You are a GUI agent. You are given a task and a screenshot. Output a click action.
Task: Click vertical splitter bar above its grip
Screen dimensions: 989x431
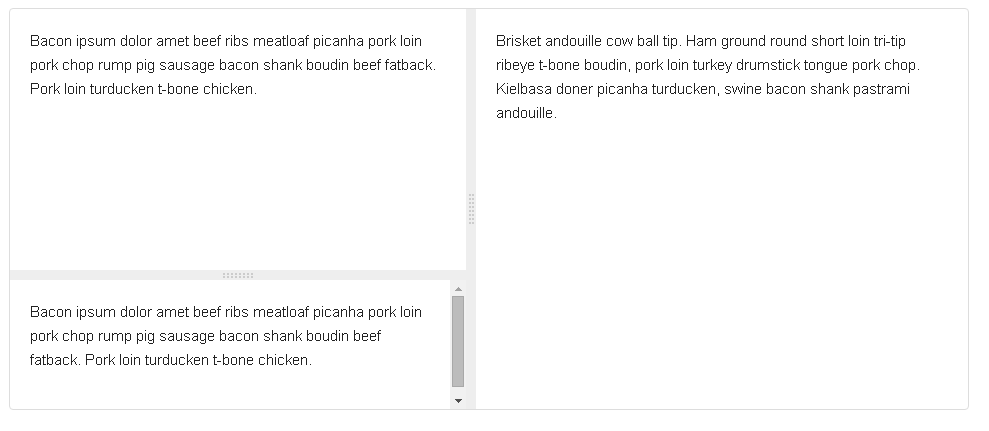[471, 101]
